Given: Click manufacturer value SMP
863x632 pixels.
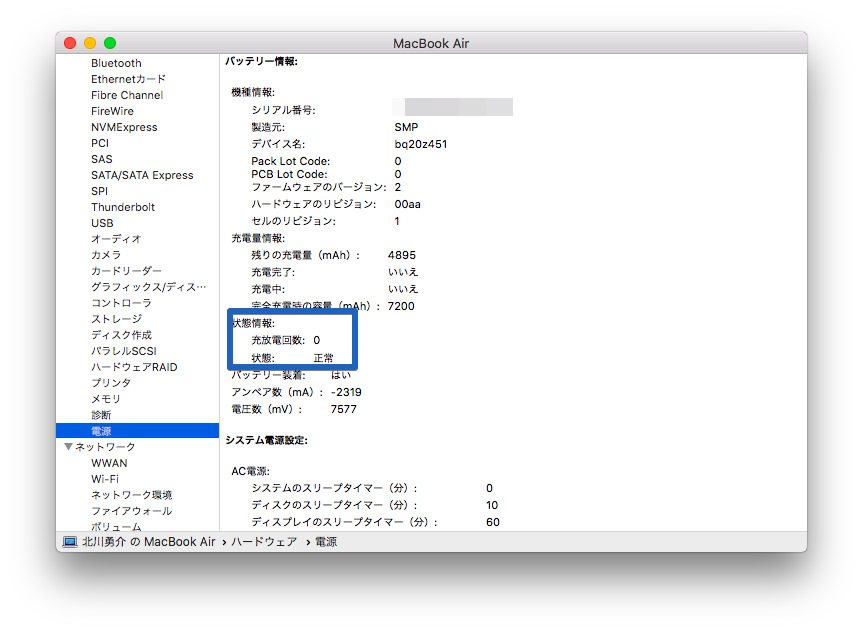Looking at the screenshot, I should tap(406, 127).
